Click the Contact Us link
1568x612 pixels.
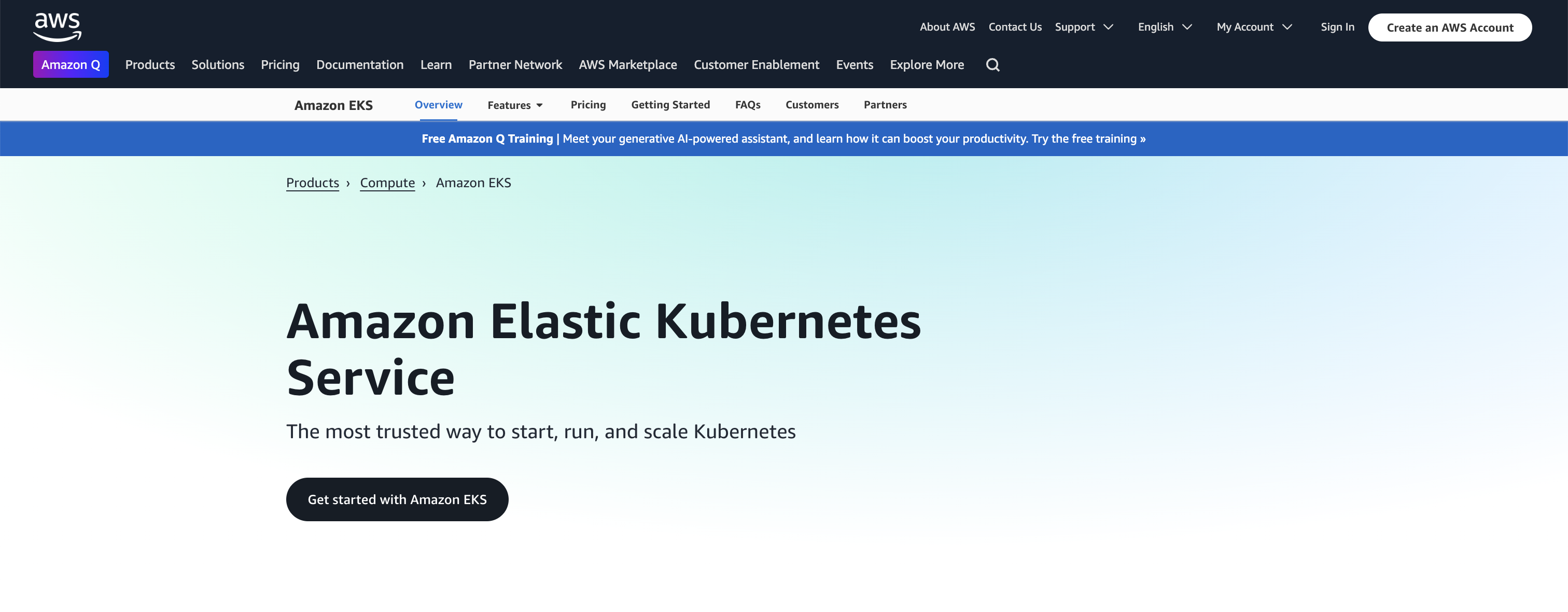click(x=1015, y=27)
